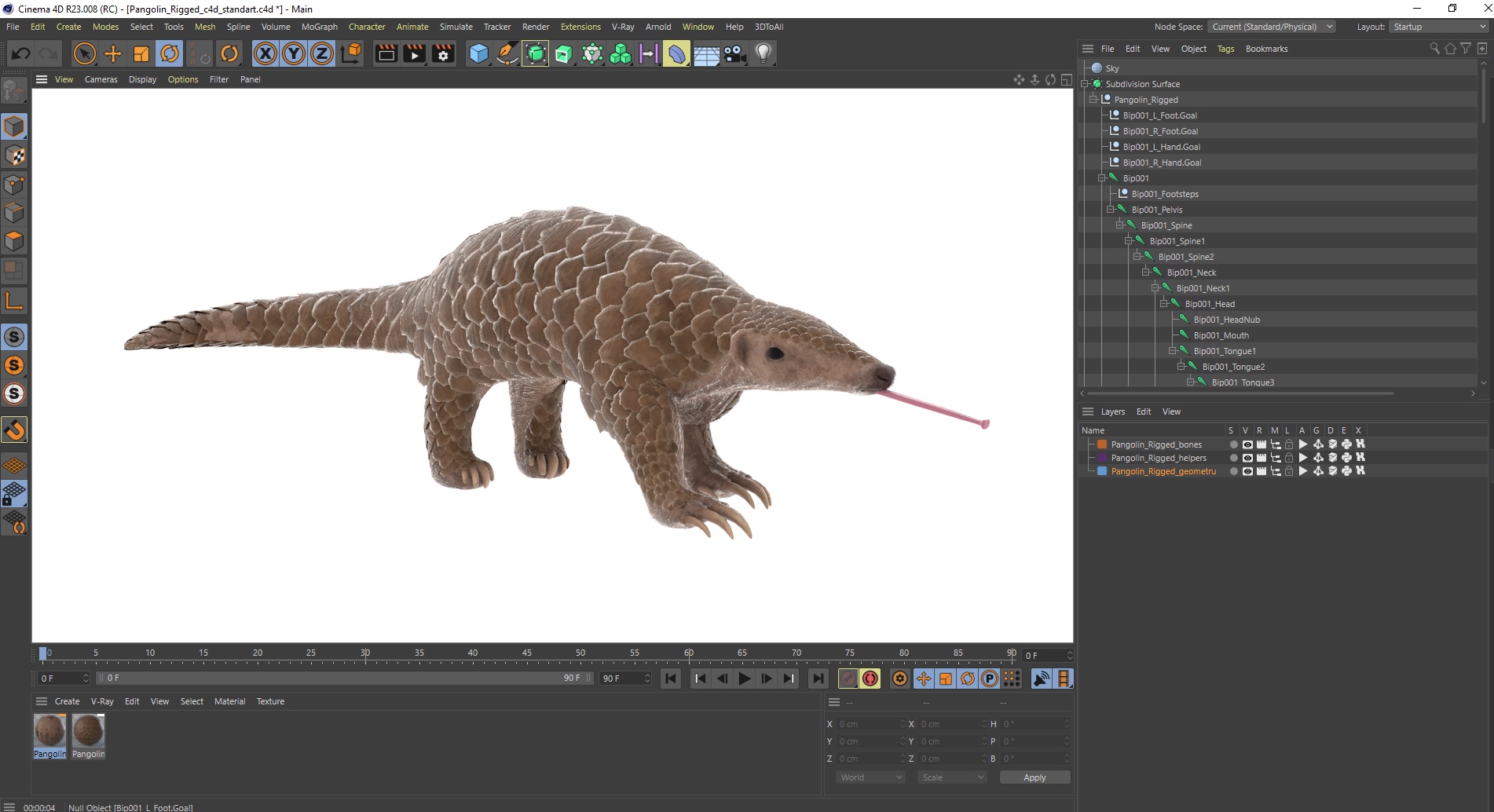Open the Layout Startup dropdown
The image size is (1494, 812).
(1439, 27)
